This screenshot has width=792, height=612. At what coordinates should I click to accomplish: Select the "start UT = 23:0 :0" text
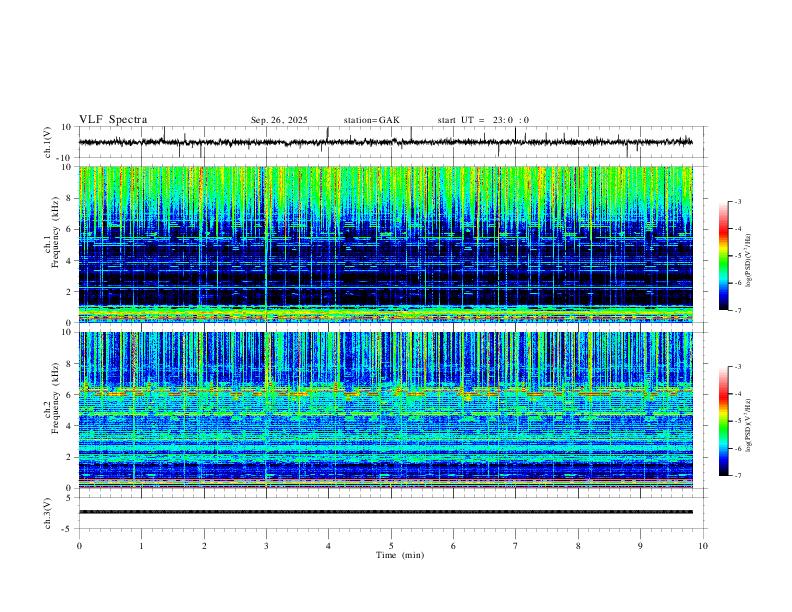coord(483,120)
